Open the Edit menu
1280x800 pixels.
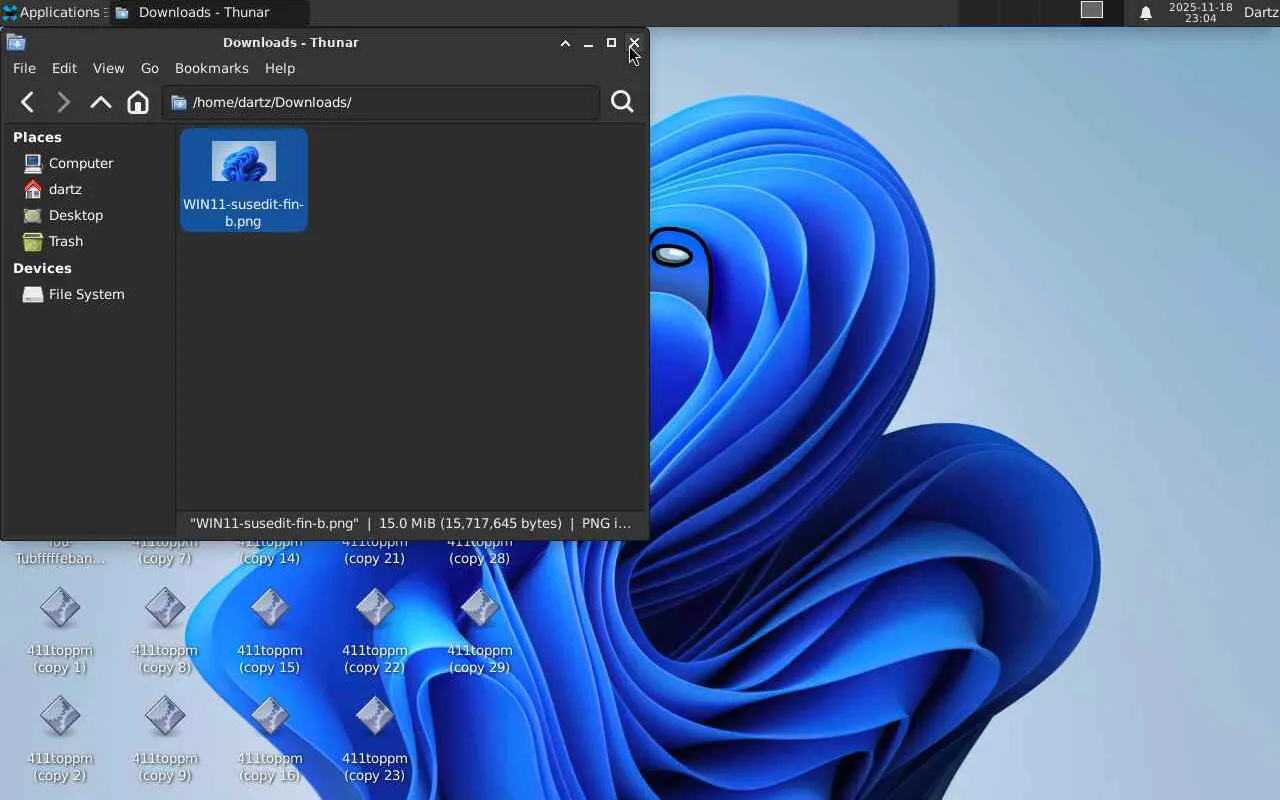click(x=64, y=68)
